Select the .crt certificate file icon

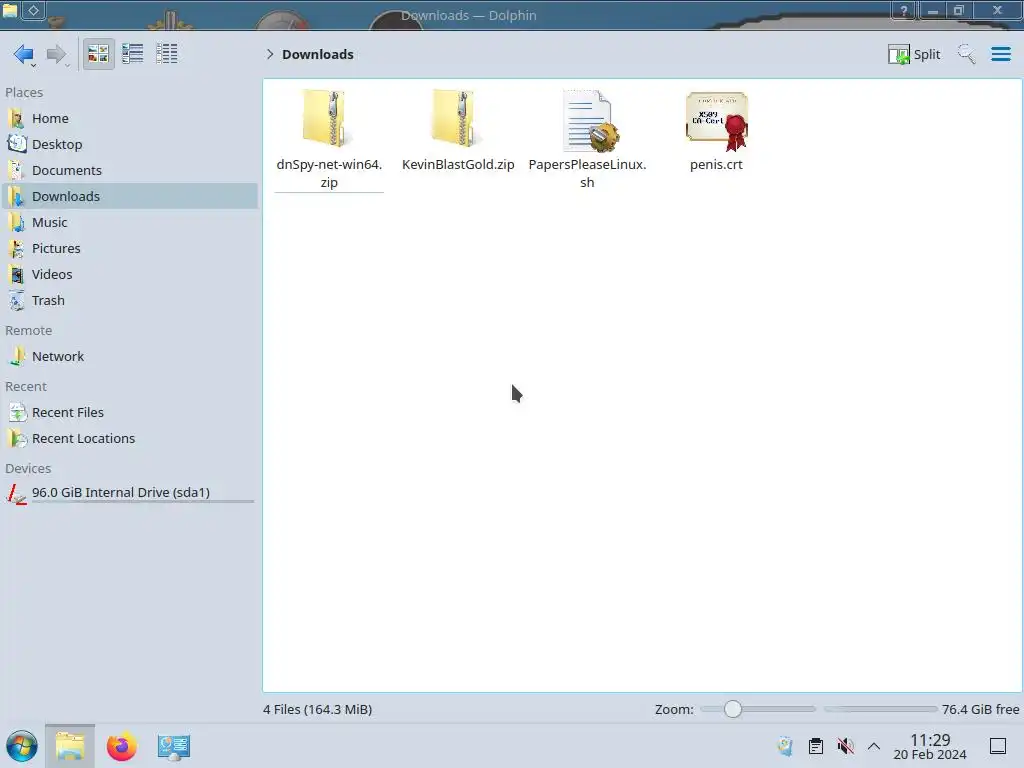(x=716, y=120)
